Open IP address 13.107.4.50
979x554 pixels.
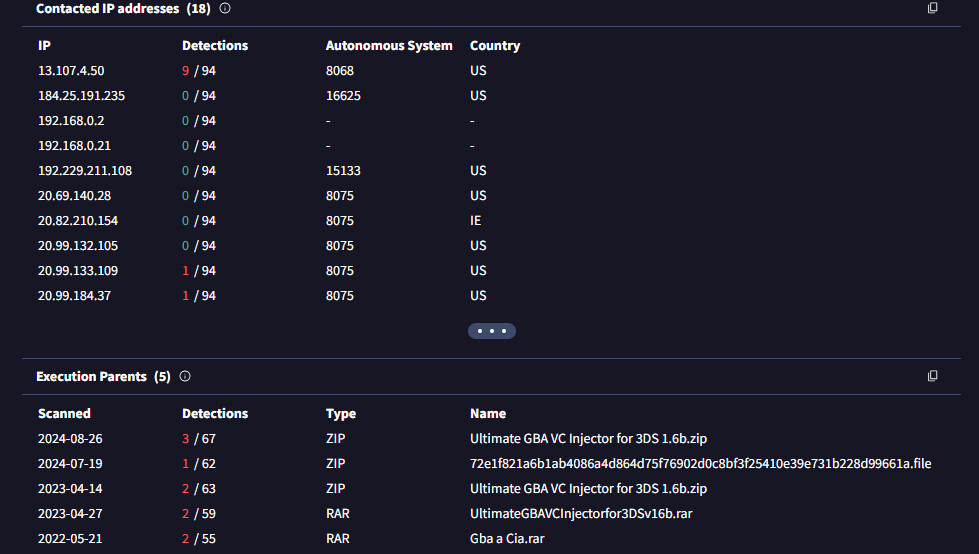(71, 71)
